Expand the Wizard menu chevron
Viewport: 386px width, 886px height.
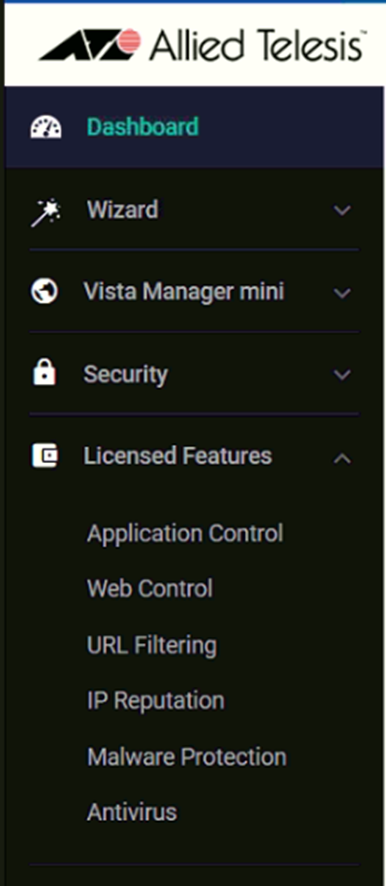(342, 211)
